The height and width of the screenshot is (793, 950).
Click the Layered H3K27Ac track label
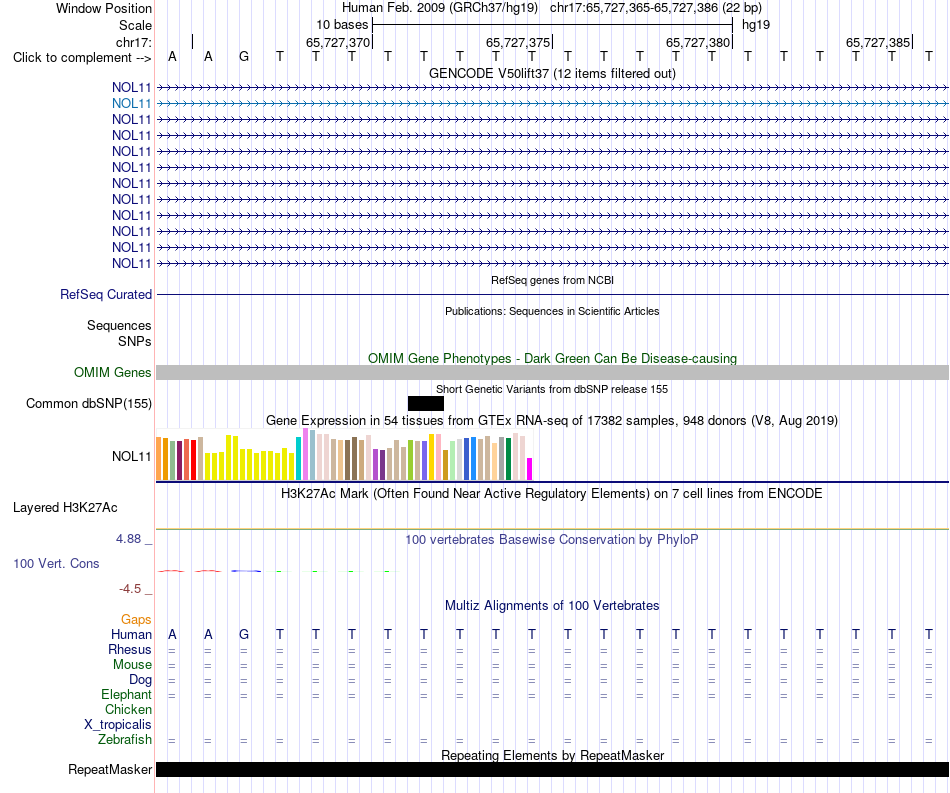pyautogui.click(x=65, y=508)
